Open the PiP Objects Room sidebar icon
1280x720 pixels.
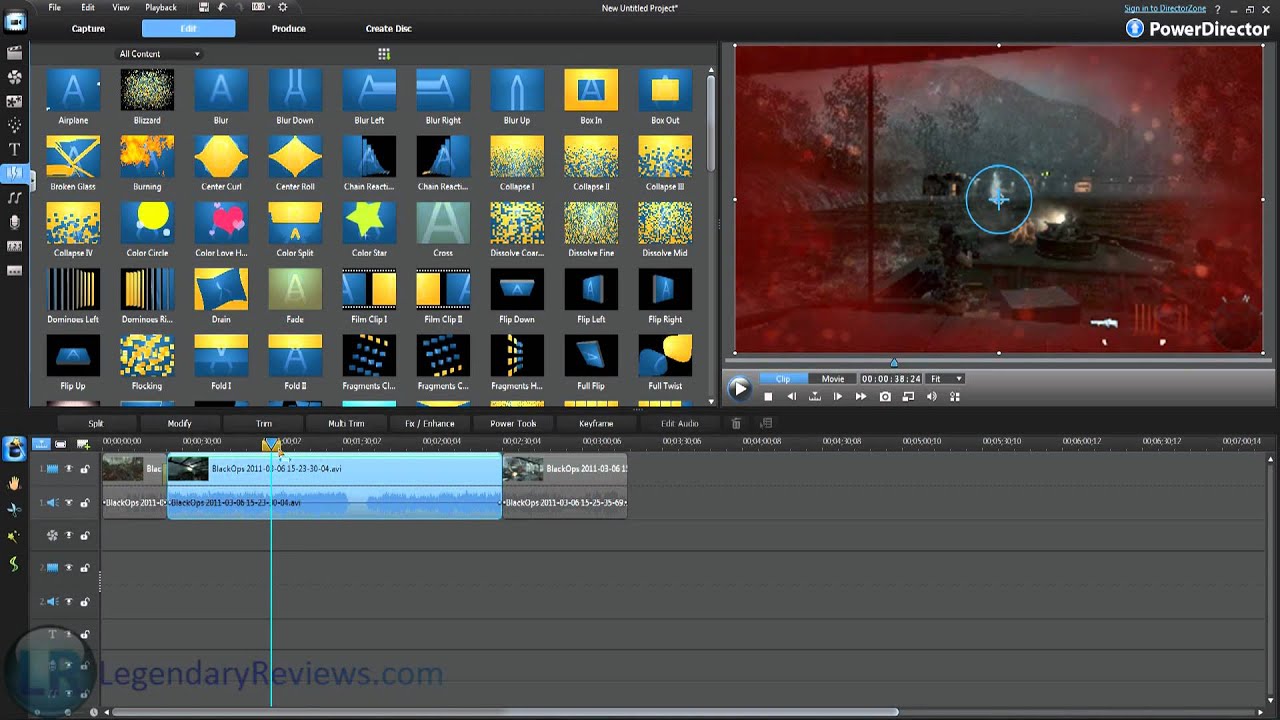[14, 101]
